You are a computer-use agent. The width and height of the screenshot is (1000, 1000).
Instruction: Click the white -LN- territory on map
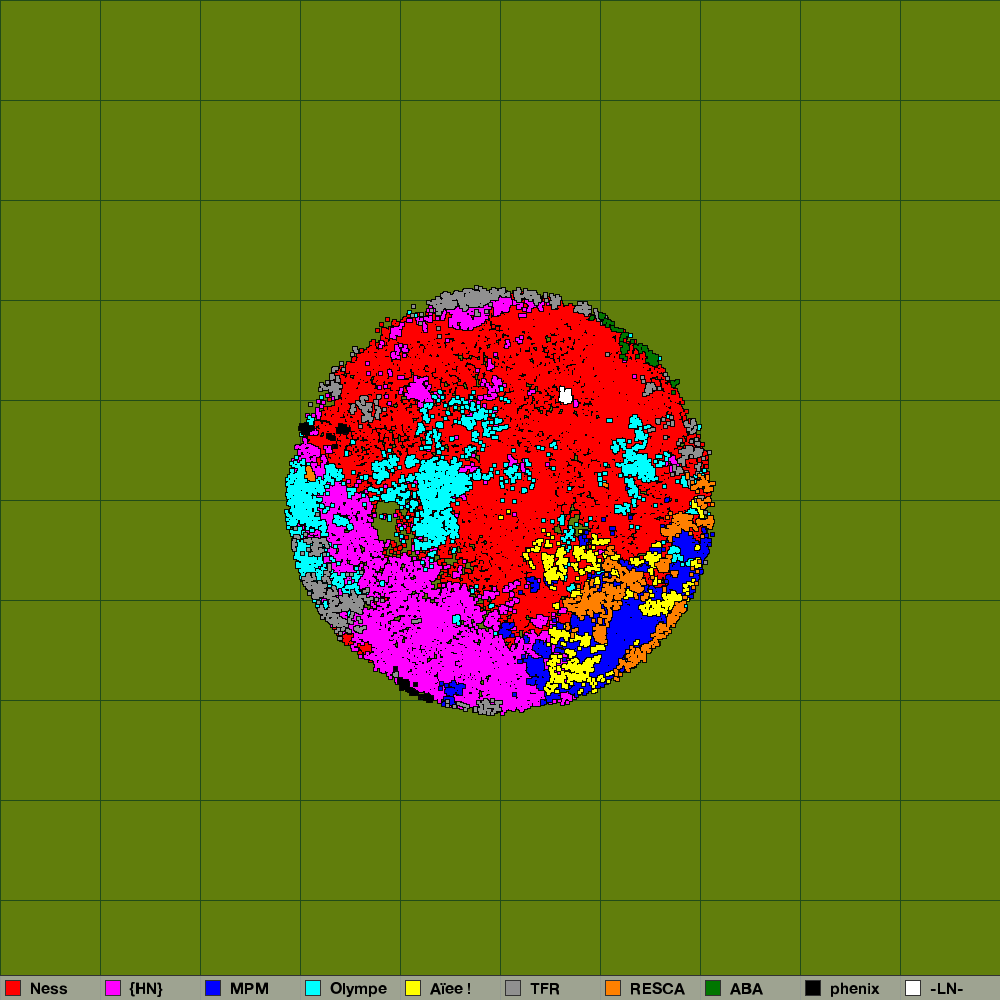(565, 395)
